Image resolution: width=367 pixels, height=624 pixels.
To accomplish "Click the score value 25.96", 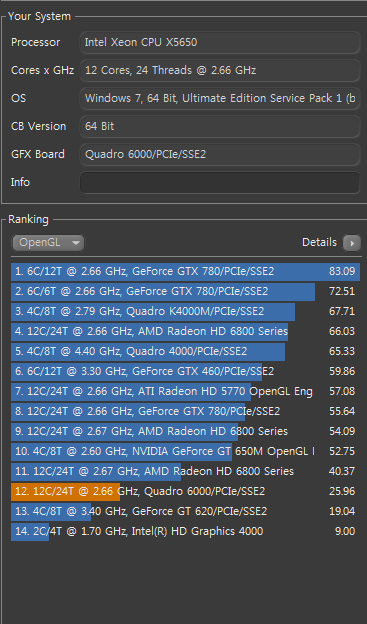I will 342,491.
